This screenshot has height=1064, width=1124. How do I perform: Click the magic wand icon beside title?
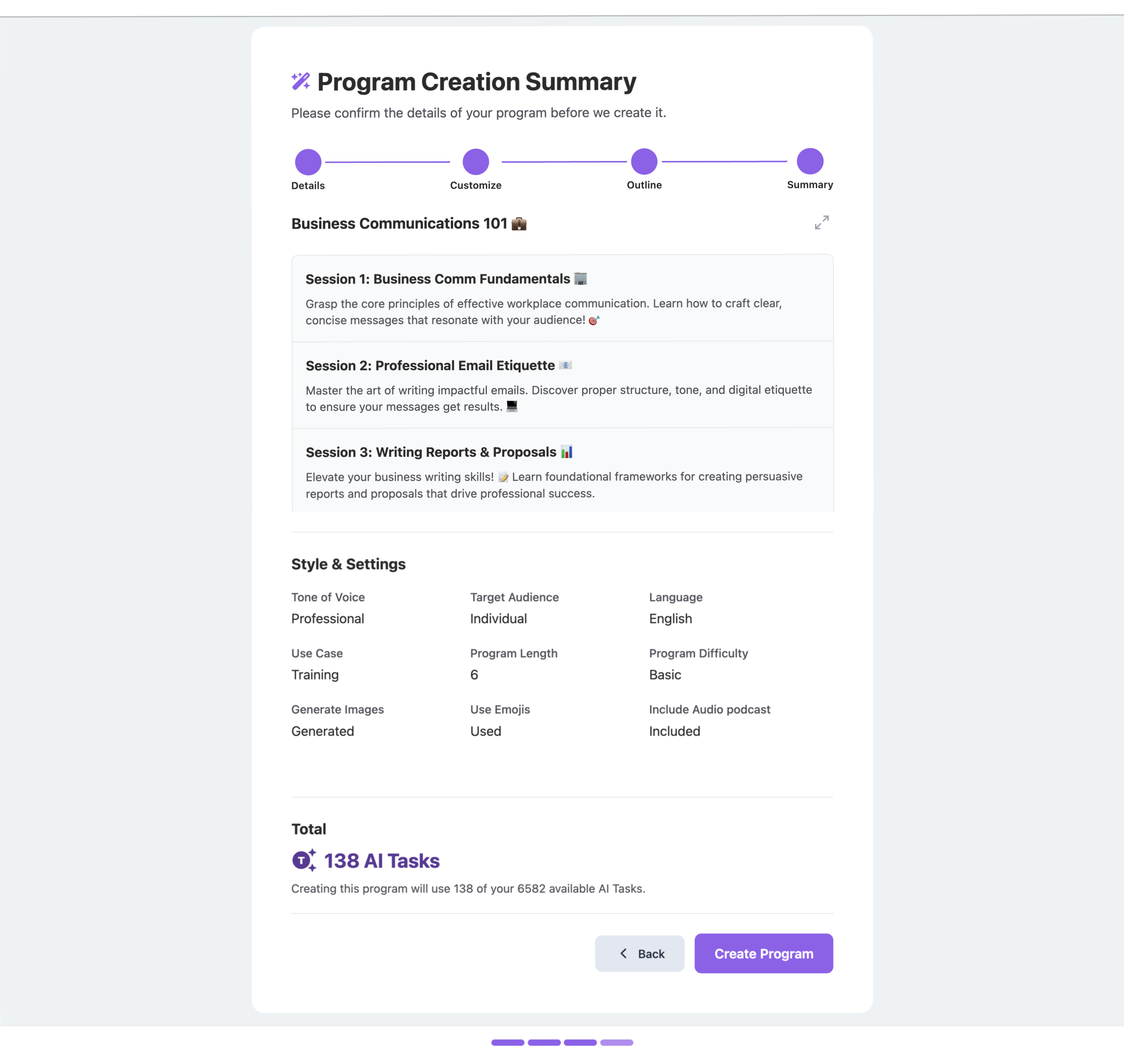point(301,81)
